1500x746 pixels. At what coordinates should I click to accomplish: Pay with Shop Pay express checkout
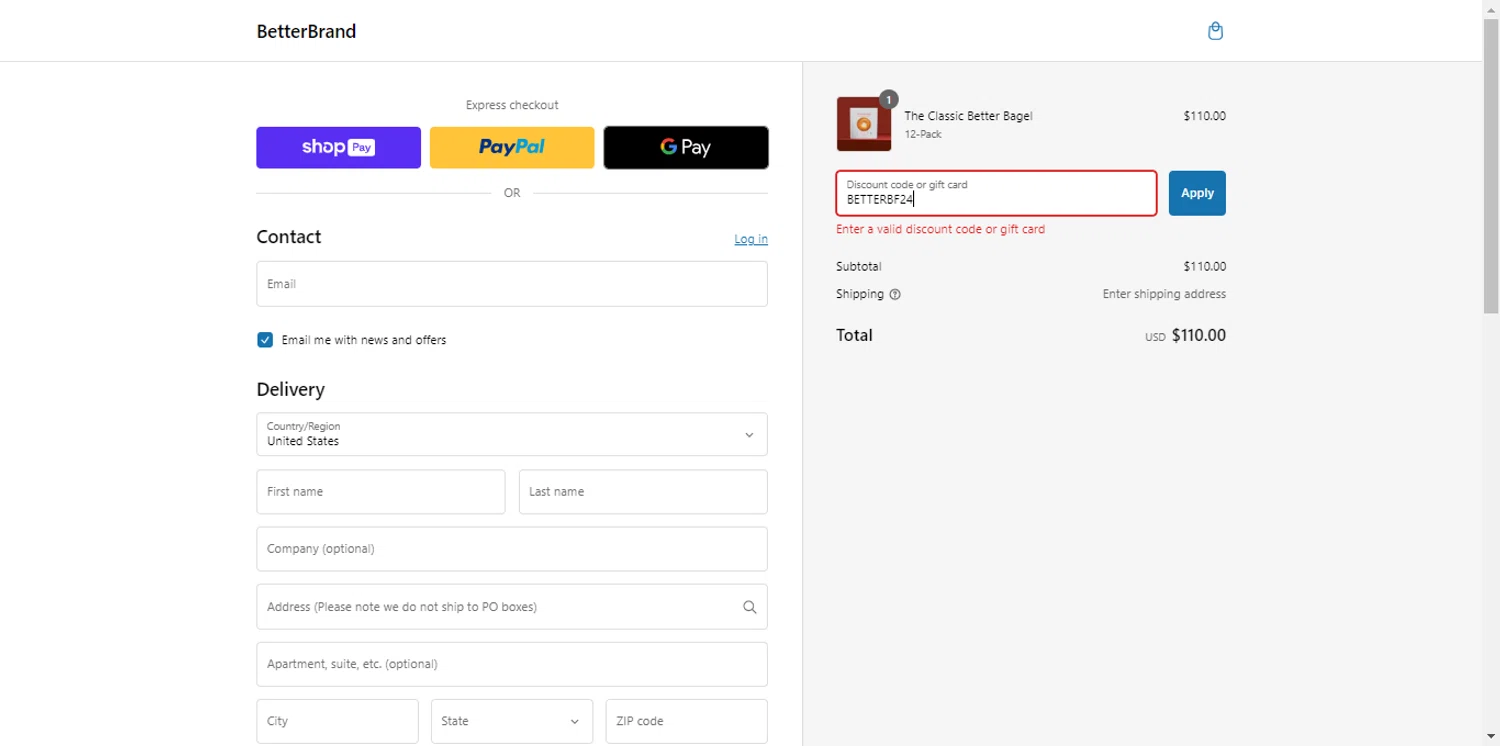(338, 147)
